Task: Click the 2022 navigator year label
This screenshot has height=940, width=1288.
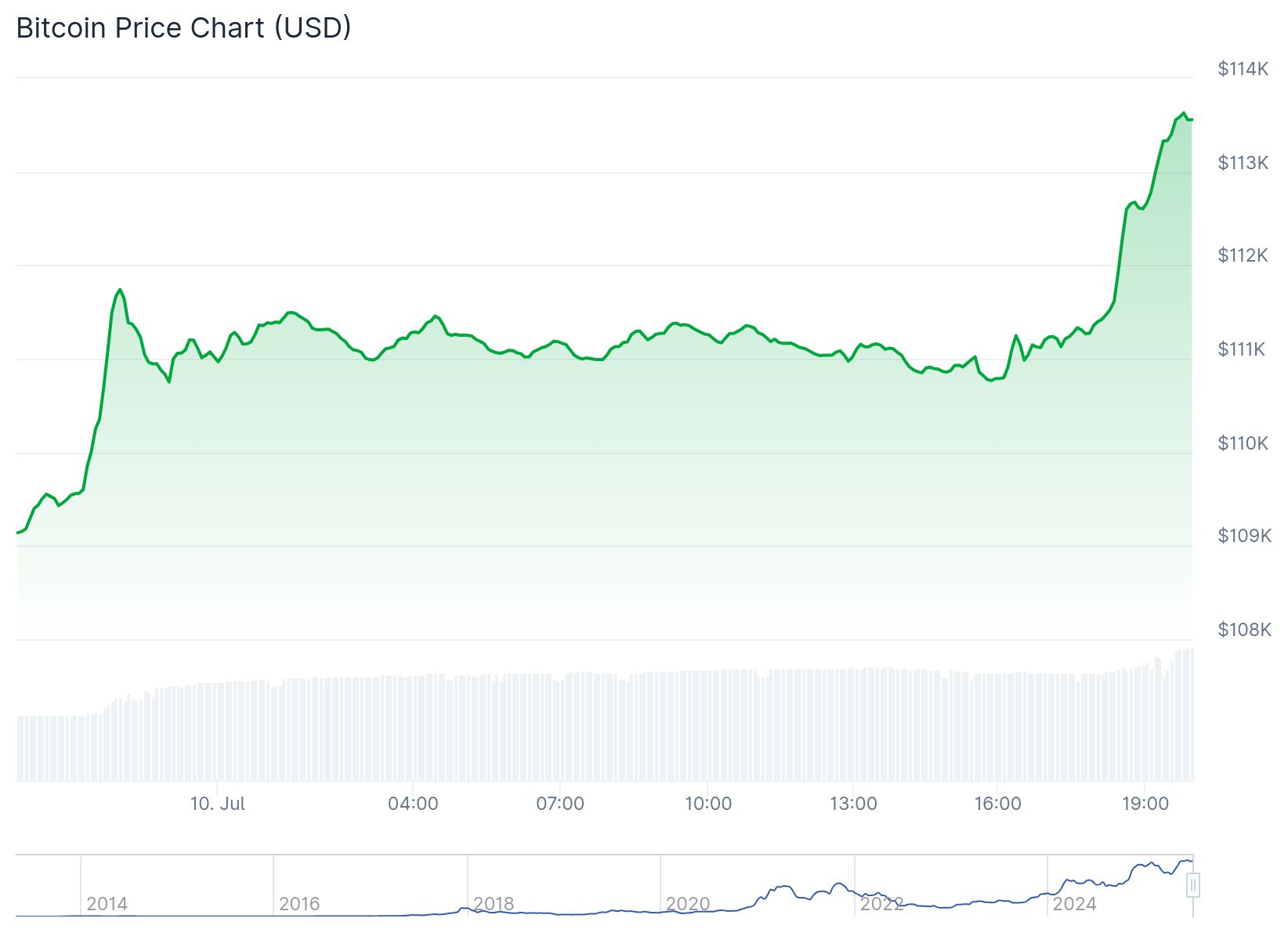Action: (x=881, y=904)
